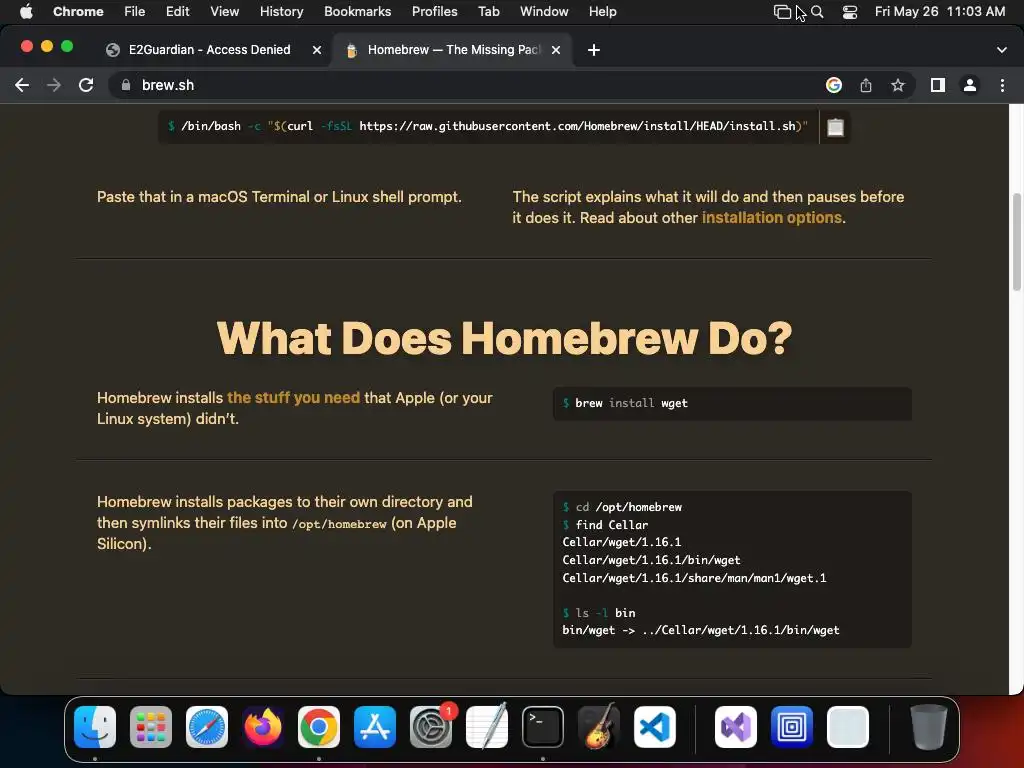
Task: Open the Profiles menu
Action: 434,11
